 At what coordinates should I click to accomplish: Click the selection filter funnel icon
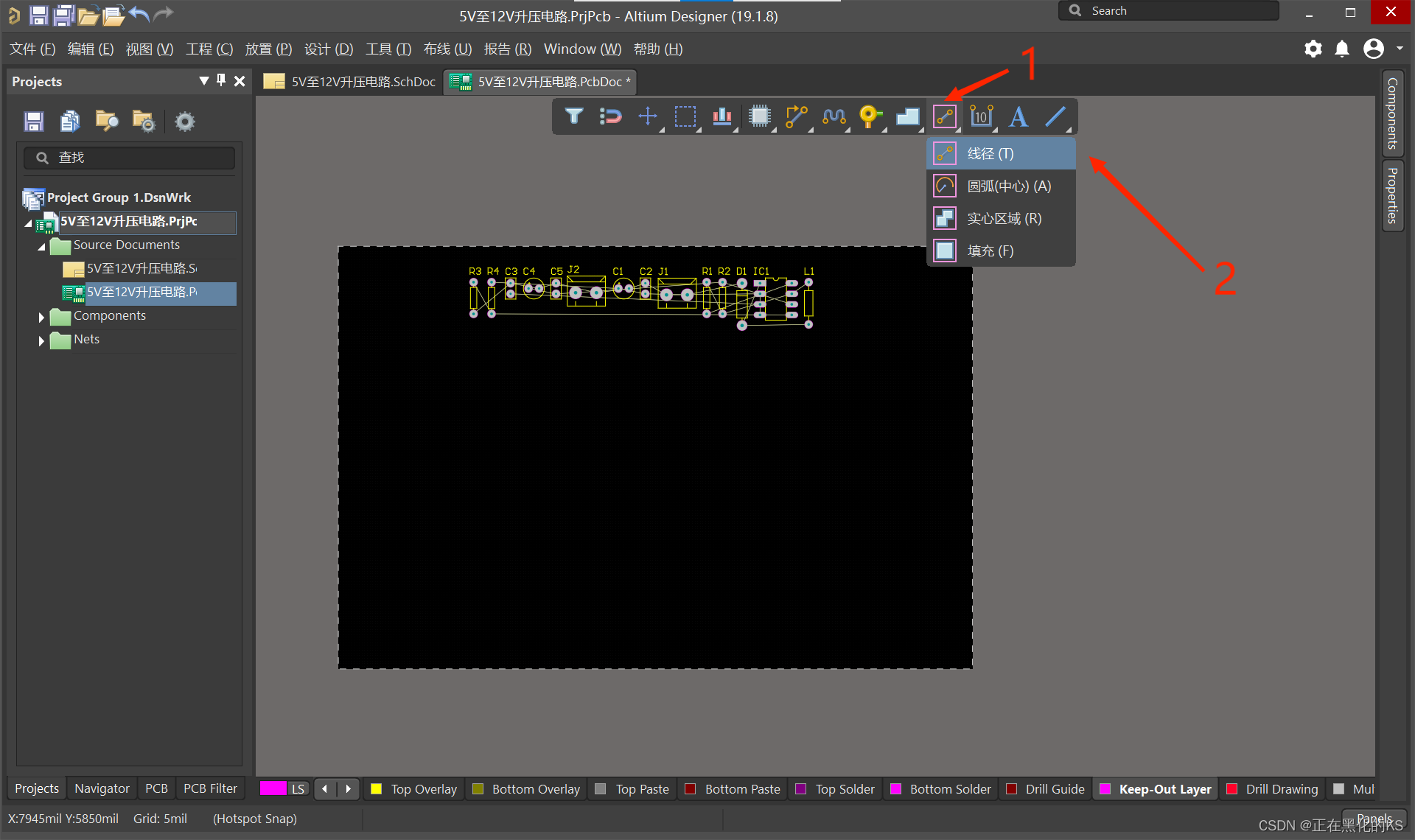[574, 116]
